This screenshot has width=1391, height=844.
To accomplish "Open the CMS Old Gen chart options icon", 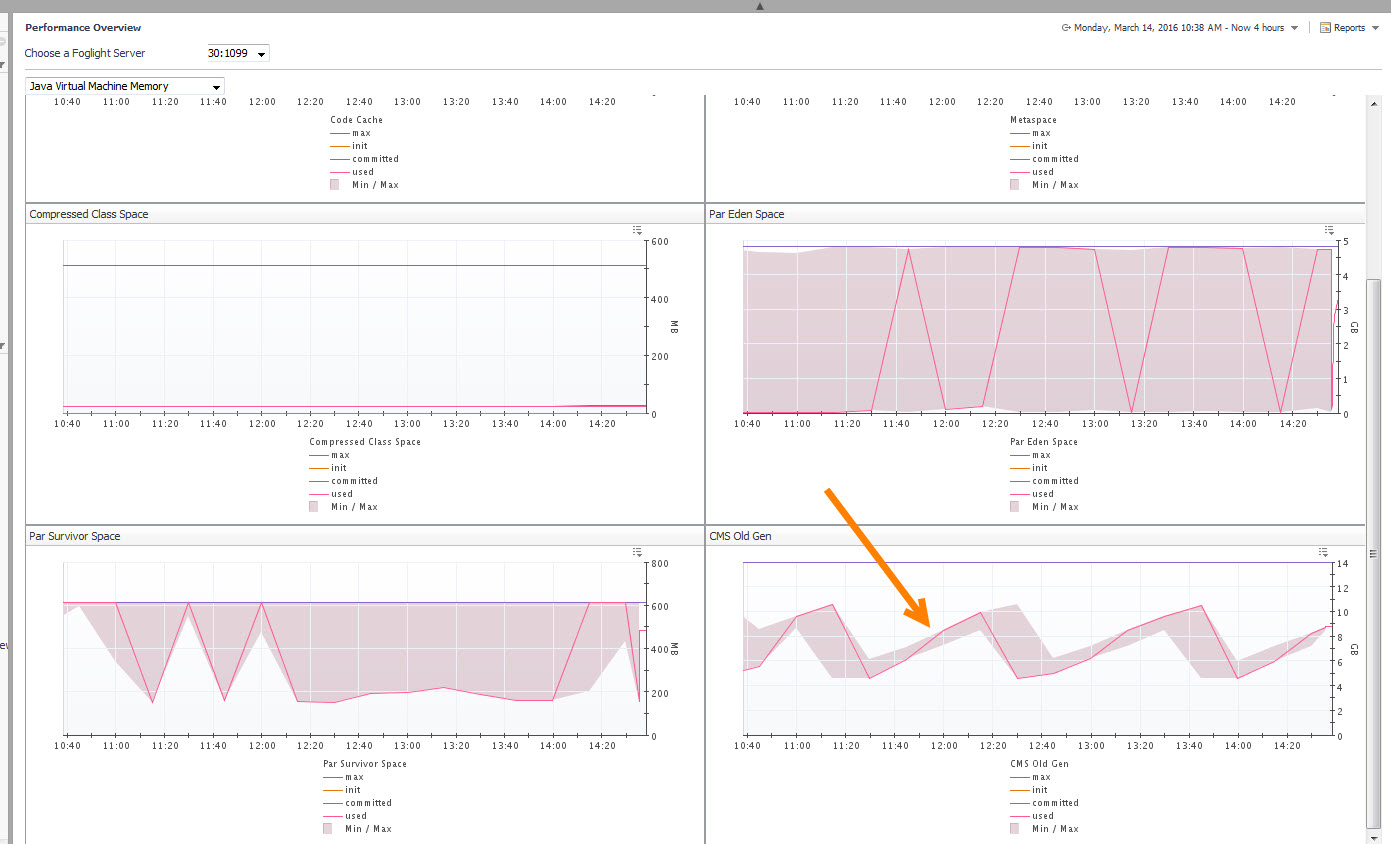I will click(x=1323, y=552).
